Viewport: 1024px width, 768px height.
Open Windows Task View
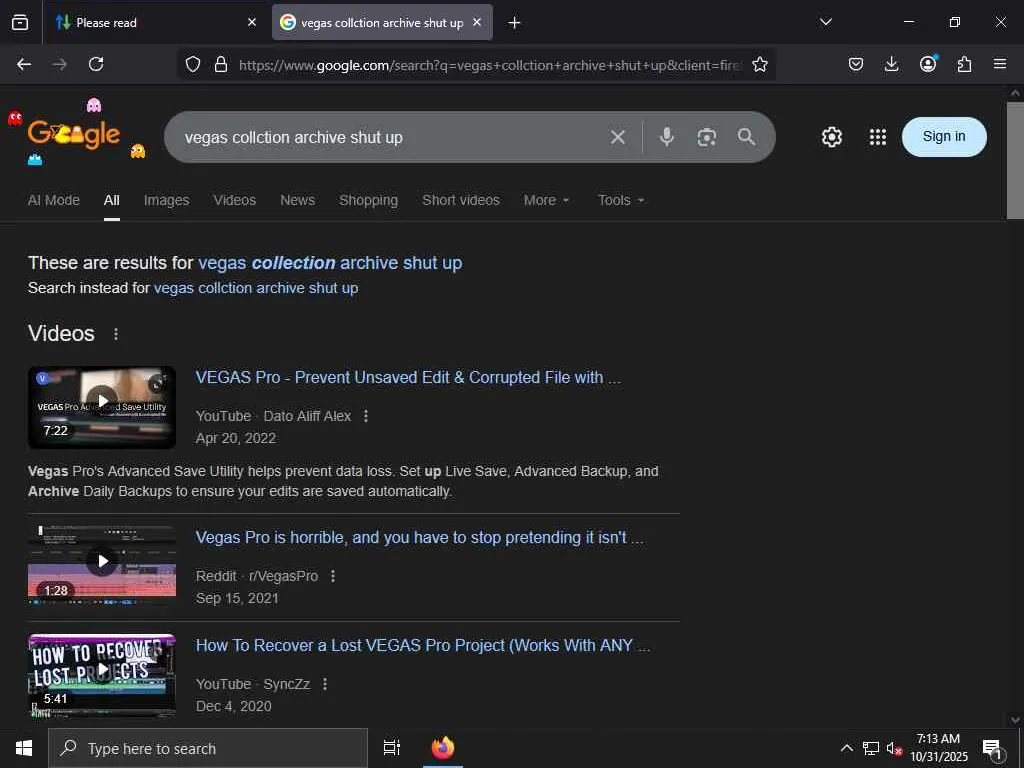click(392, 748)
